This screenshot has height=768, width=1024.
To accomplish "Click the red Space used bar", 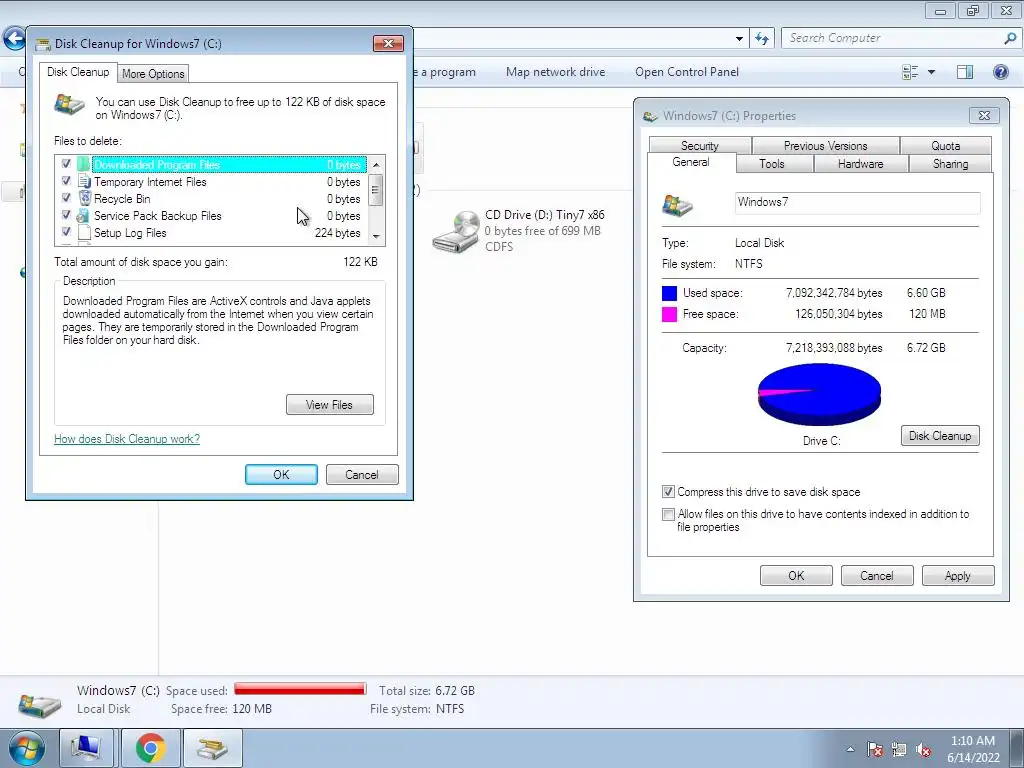I will (x=300, y=689).
